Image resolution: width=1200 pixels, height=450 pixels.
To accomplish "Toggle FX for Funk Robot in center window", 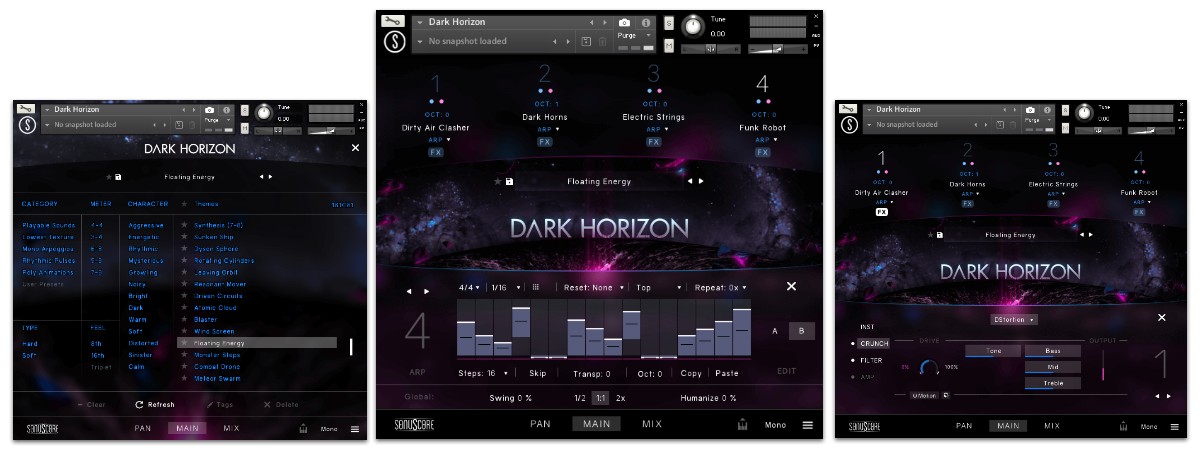I will tap(762, 153).
